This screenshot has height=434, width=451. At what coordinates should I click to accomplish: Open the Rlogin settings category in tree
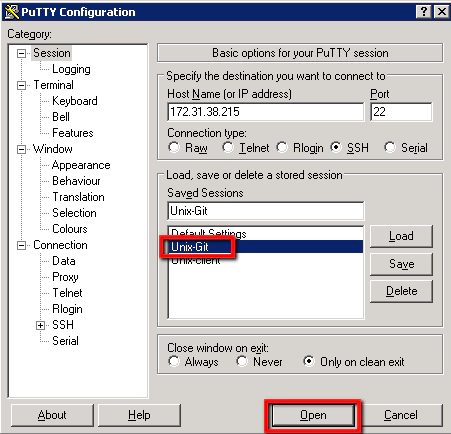(67, 309)
